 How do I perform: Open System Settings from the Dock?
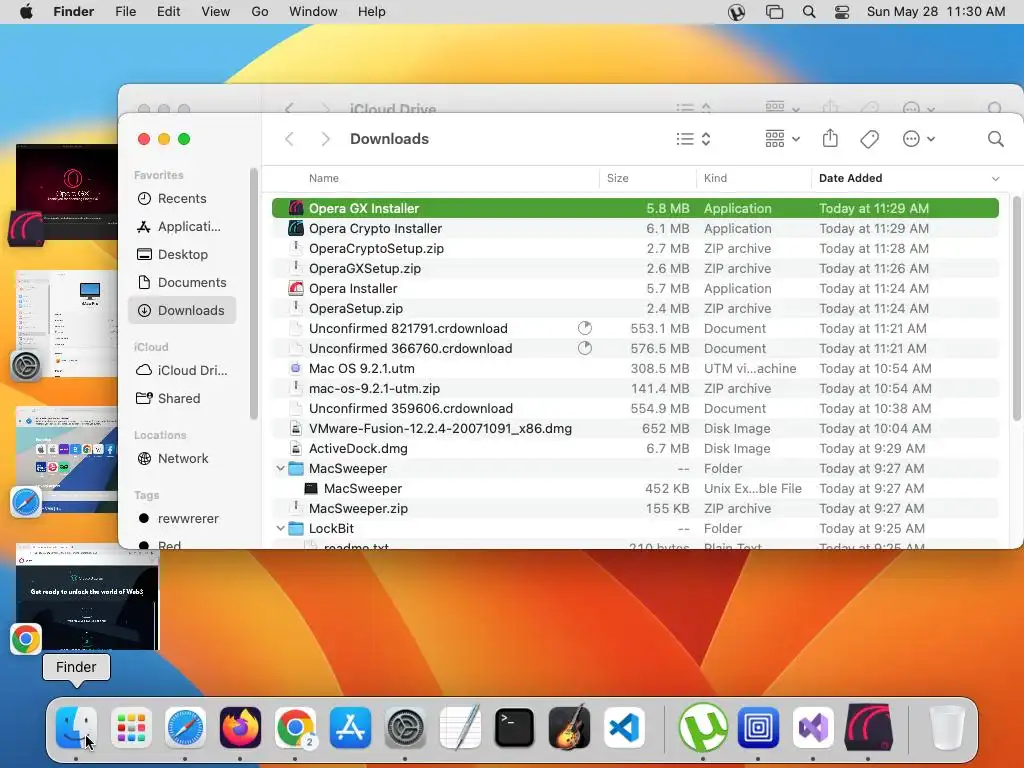[405, 727]
